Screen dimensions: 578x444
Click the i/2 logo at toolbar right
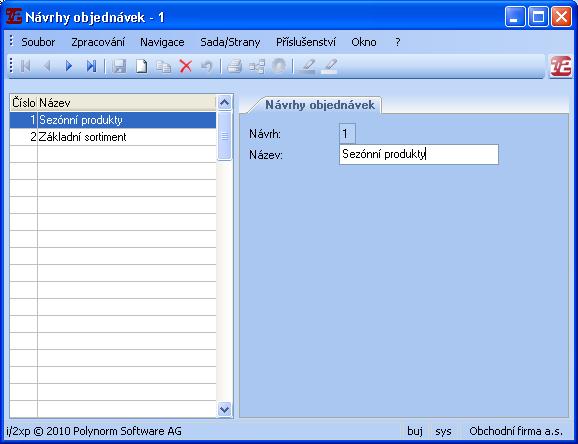coord(561,66)
